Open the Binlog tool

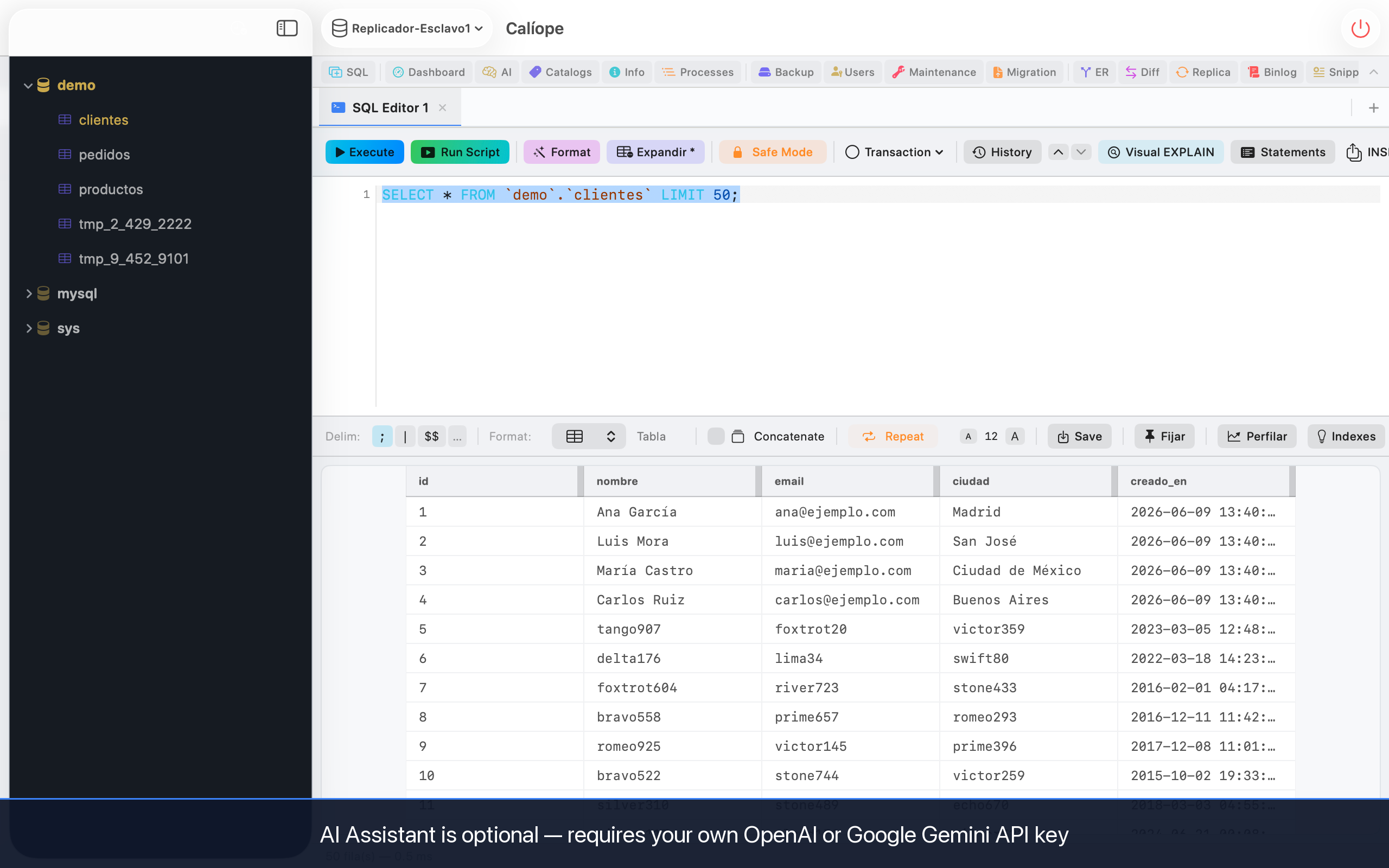coord(1272,72)
